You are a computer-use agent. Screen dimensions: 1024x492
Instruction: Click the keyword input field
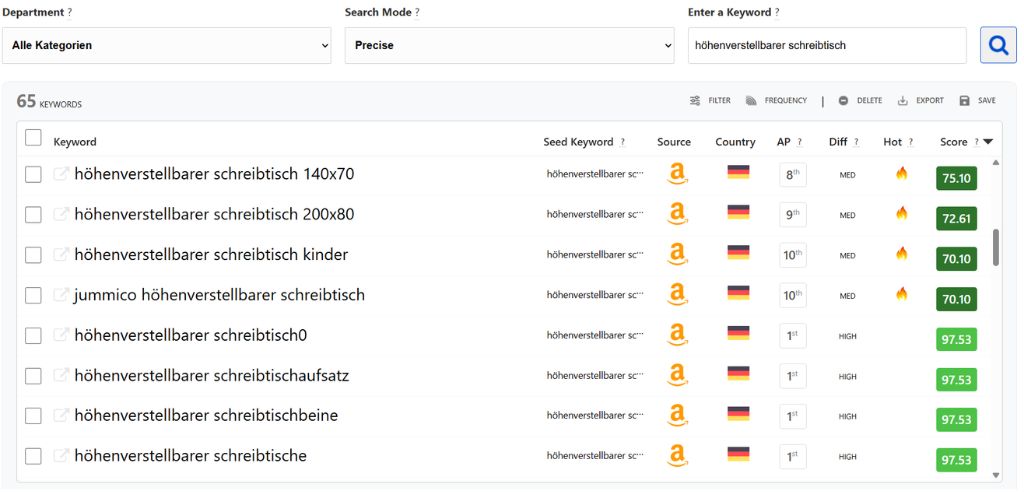(x=827, y=46)
